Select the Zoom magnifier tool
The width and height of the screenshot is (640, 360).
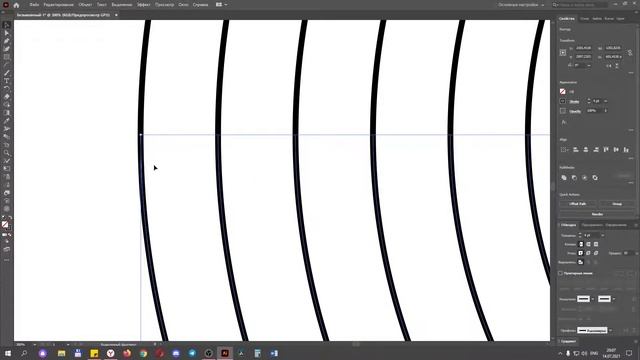coord(7,153)
